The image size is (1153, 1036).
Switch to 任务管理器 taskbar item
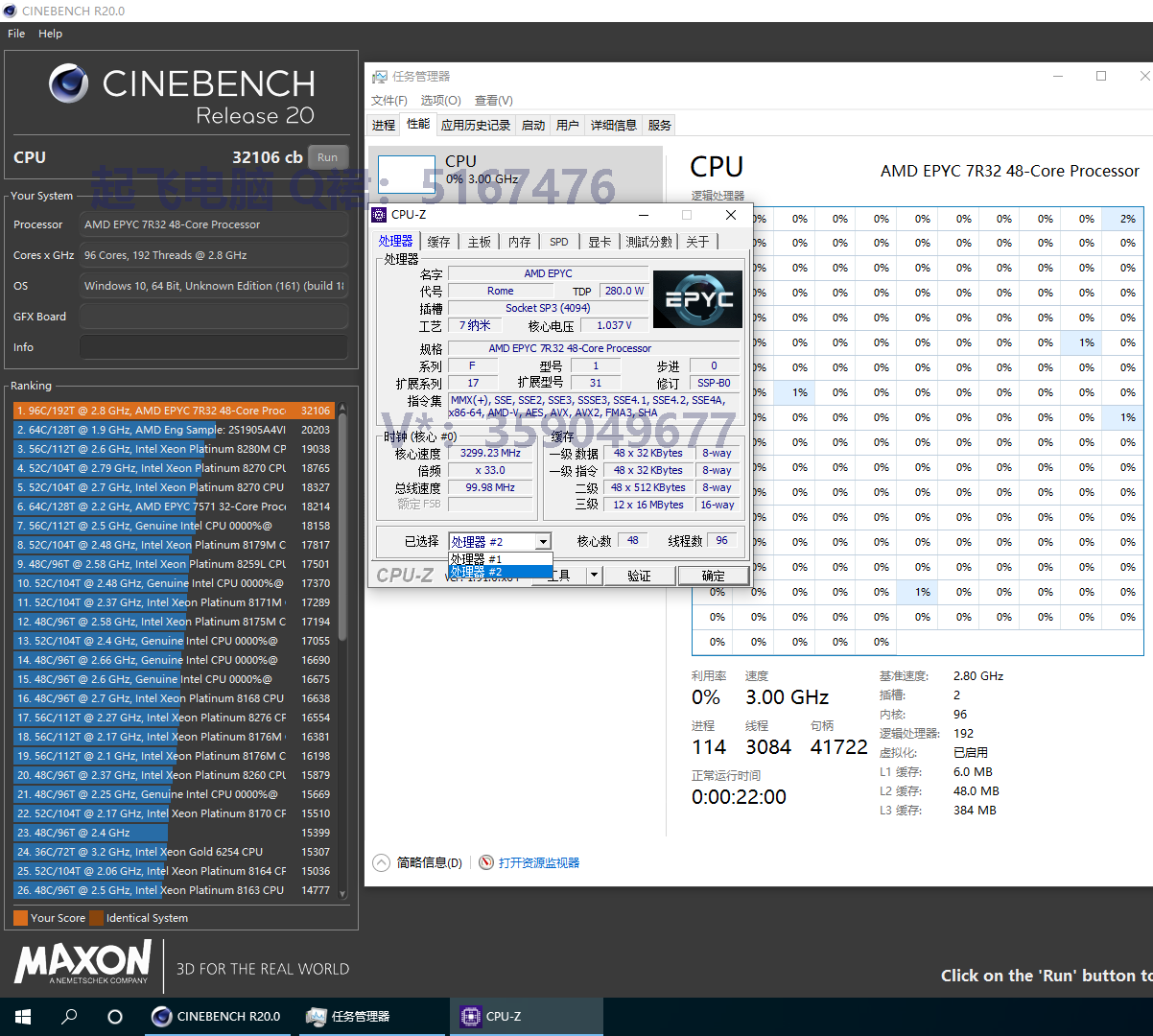tap(373, 1017)
